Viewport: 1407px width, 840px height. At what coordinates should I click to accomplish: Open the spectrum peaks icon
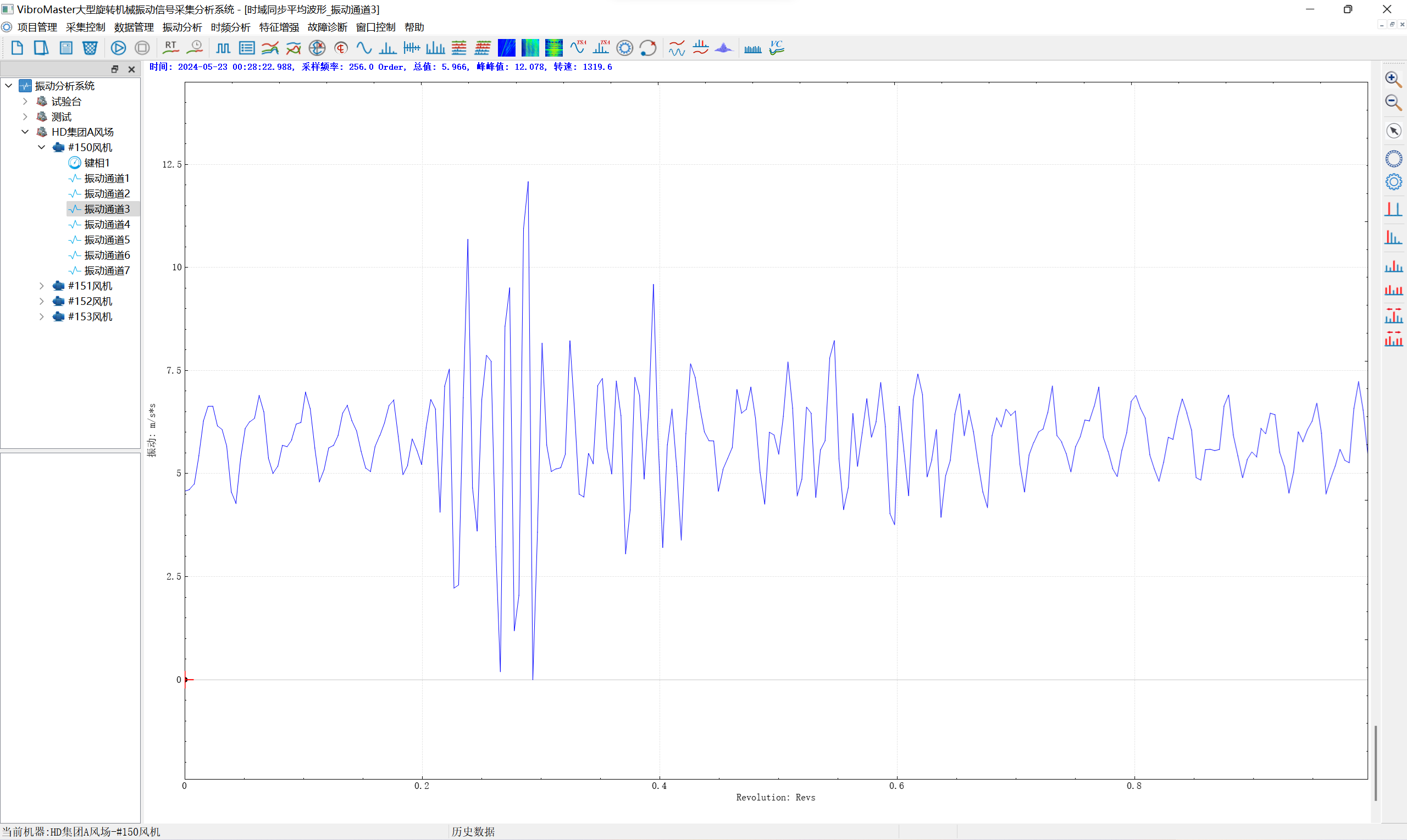tap(388, 48)
